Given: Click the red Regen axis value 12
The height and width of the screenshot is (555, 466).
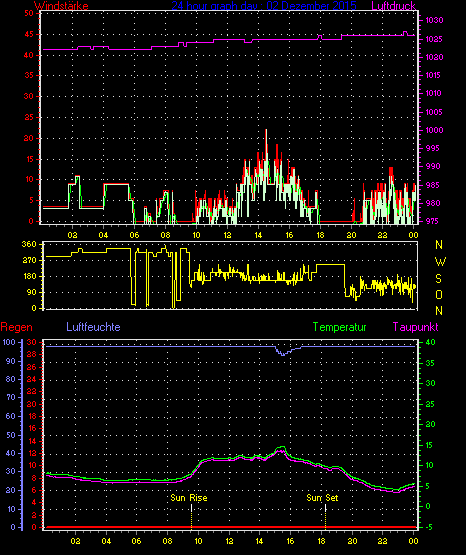Looking at the screenshot, I should tap(32, 453).
